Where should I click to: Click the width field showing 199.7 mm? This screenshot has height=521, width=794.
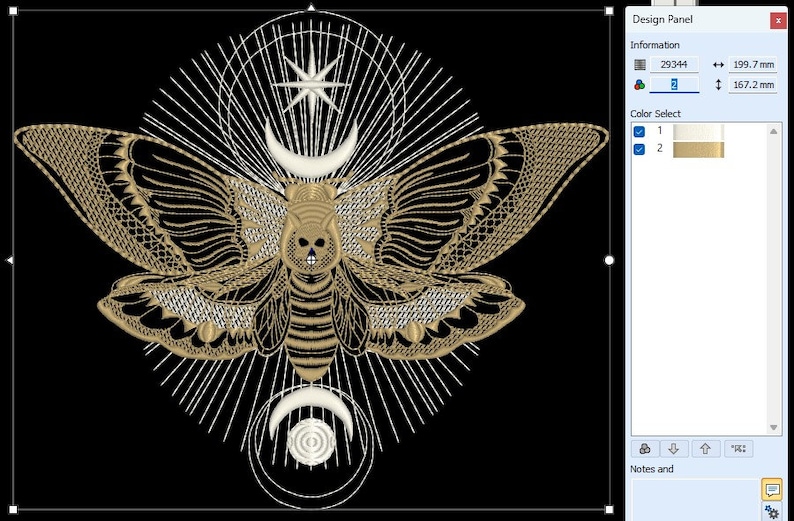753,64
